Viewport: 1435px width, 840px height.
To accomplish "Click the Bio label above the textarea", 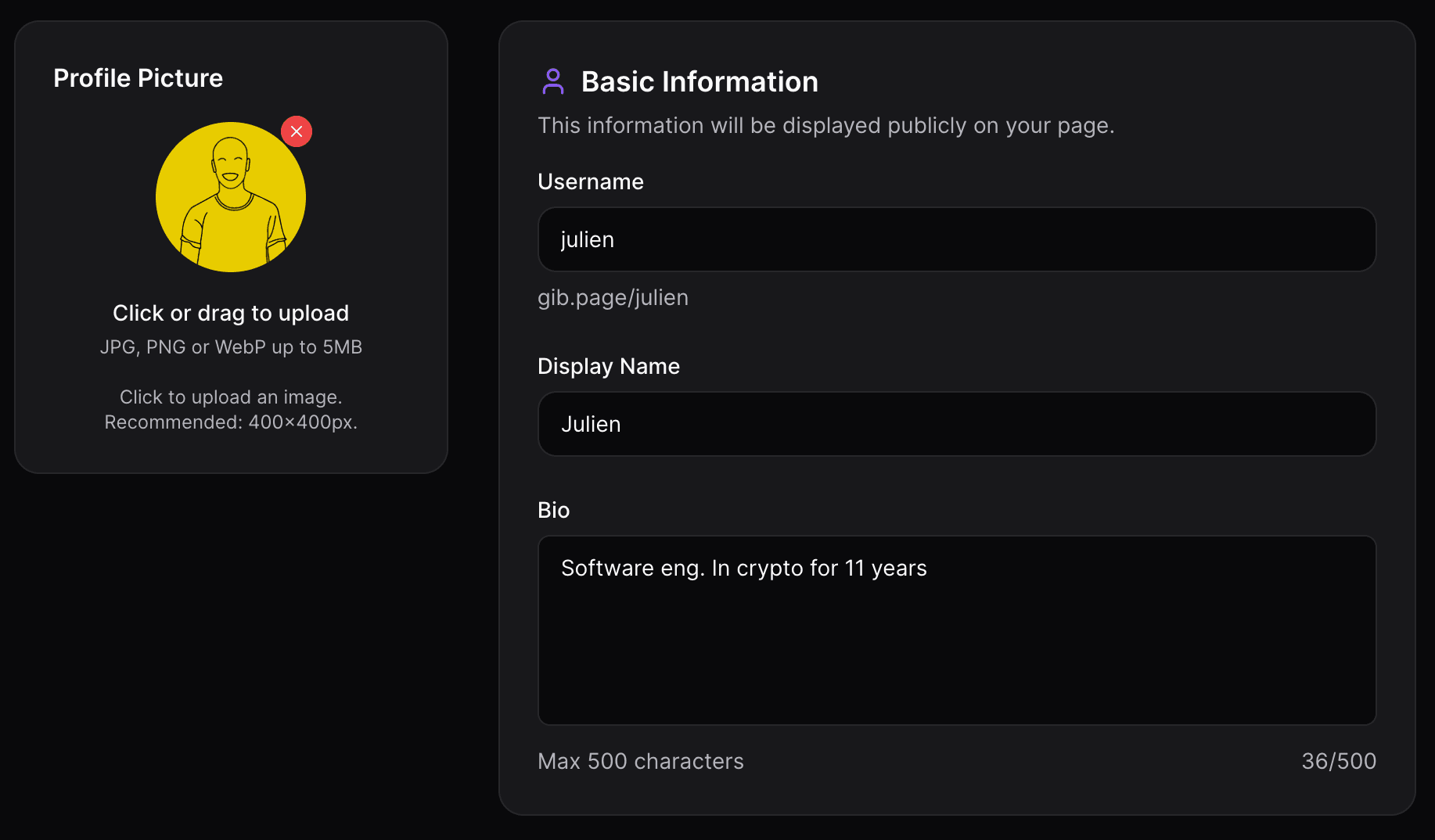I will click(x=554, y=510).
